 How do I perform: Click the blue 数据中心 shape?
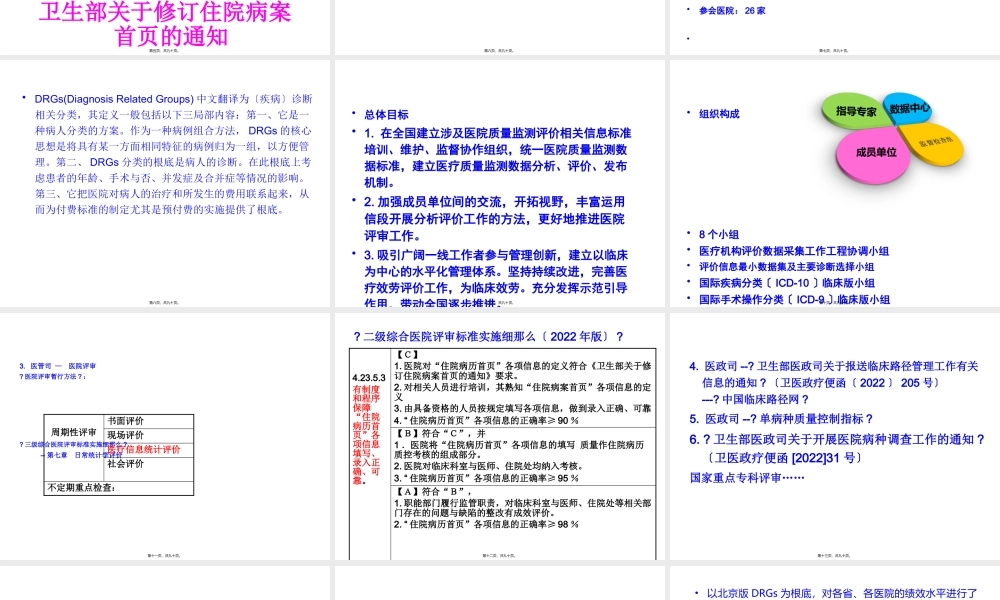pos(909,108)
